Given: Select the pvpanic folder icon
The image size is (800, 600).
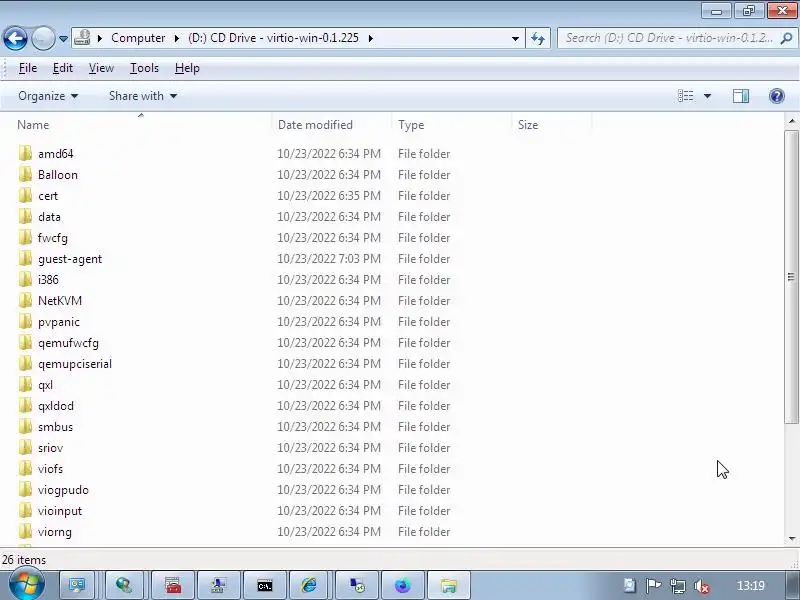Looking at the screenshot, I should point(25,321).
